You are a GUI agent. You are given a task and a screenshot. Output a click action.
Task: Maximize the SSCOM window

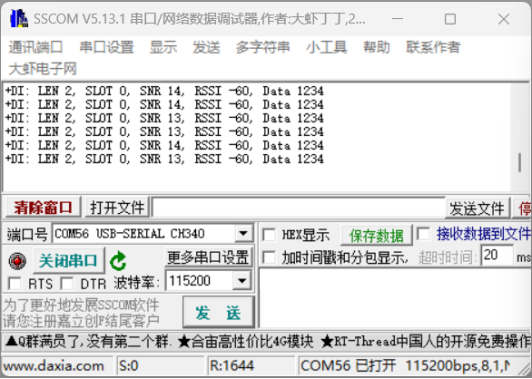450,19
